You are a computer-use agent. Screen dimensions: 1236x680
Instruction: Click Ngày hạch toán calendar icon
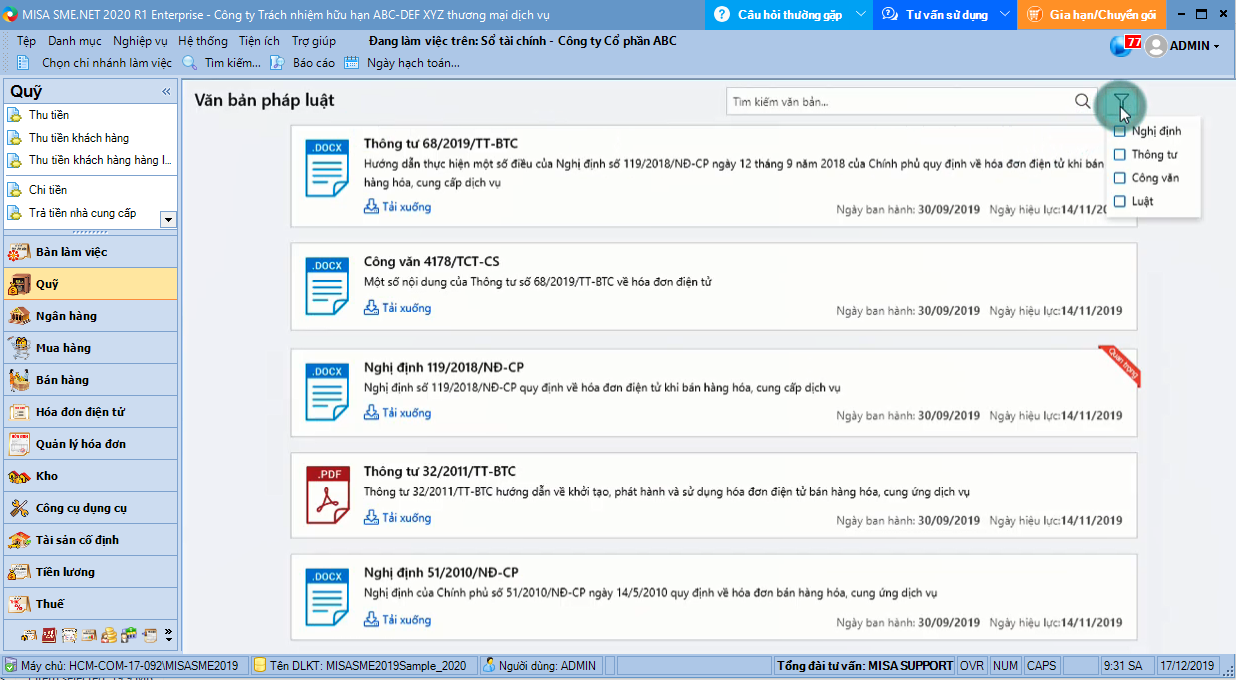(352, 62)
